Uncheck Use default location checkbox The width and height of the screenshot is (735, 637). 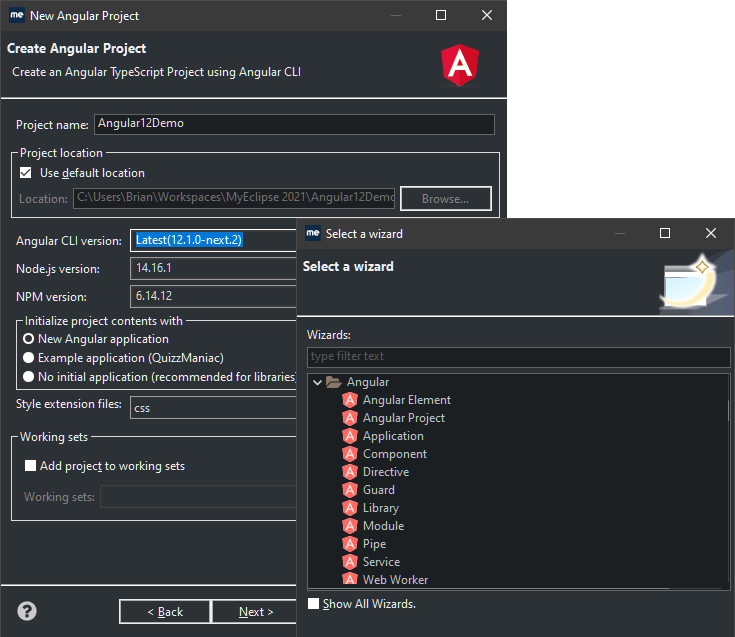pyautogui.click(x=26, y=172)
